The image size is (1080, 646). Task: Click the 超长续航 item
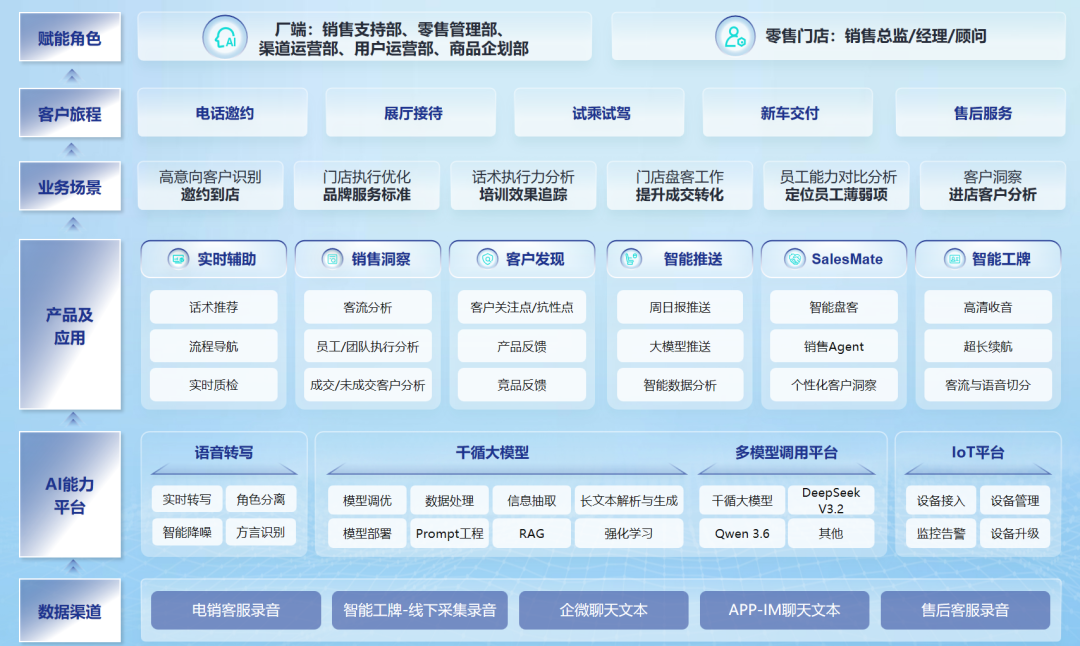click(988, 346)
